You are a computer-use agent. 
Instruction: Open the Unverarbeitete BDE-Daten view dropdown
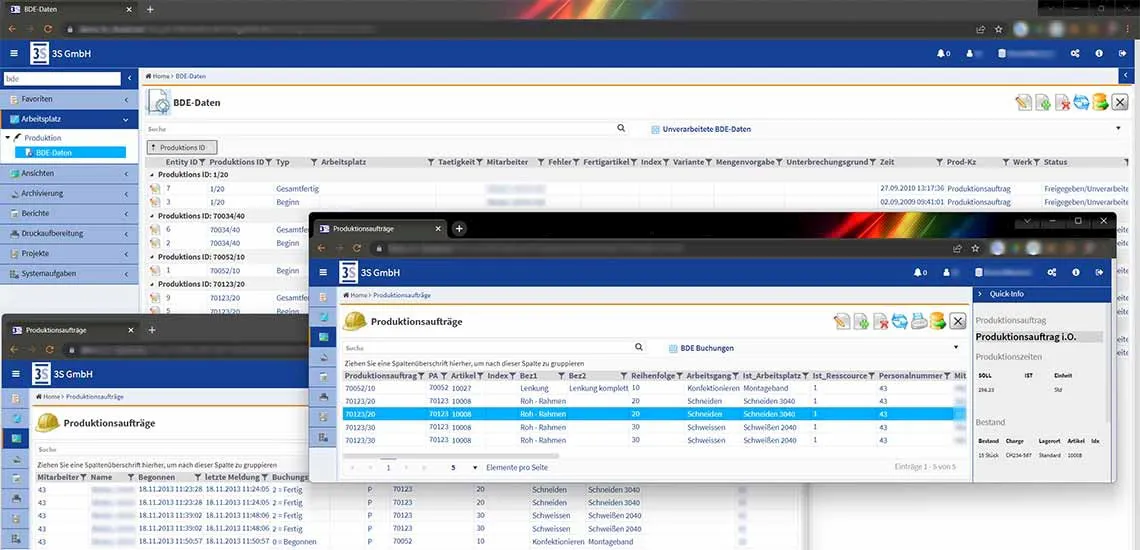pos(1118,129)
